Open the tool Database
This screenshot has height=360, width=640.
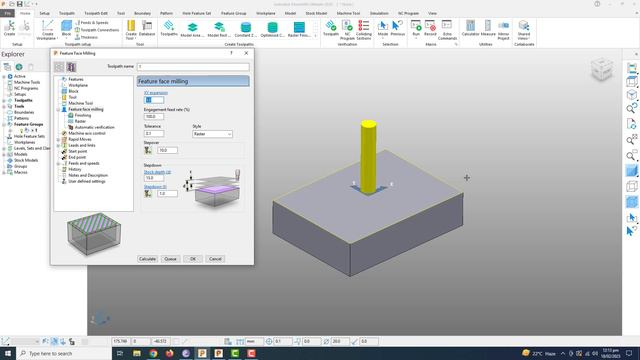(x=147, y=29)
